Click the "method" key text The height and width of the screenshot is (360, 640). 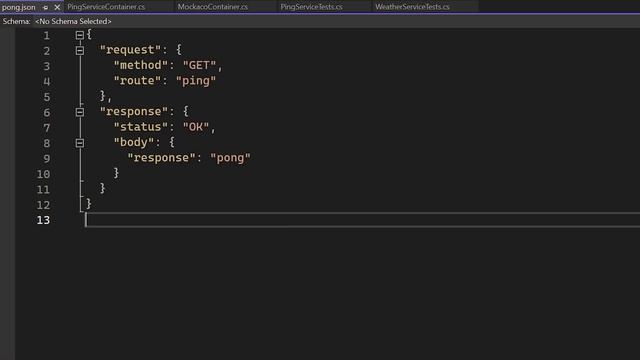(141, 65)
